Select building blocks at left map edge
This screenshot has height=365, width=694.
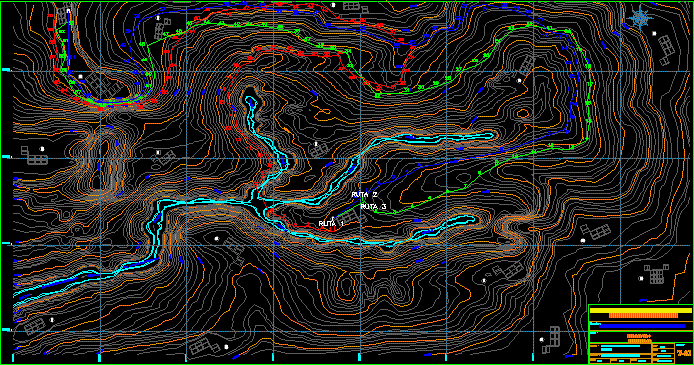coord(32,154)
